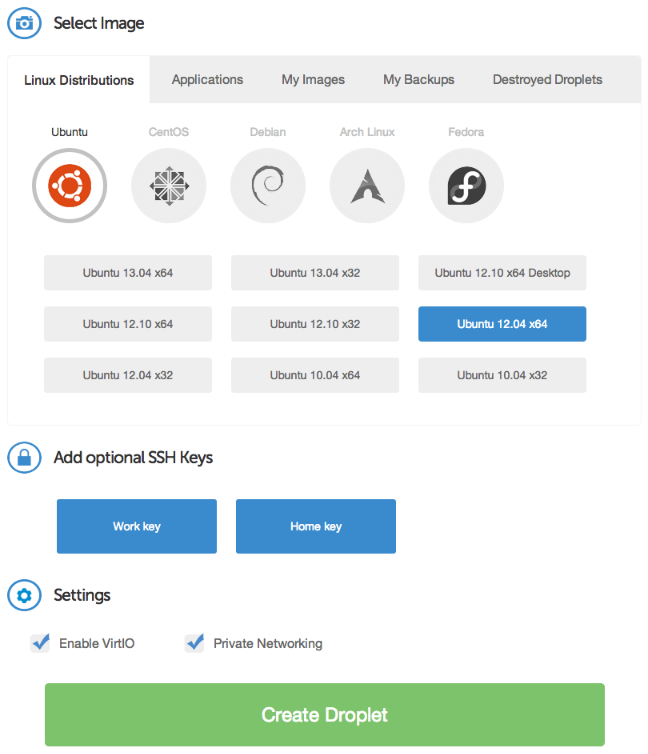Click the highlighted Ubuntu 12.04 x64 image

pyautogui.click(x=502, y=324)
